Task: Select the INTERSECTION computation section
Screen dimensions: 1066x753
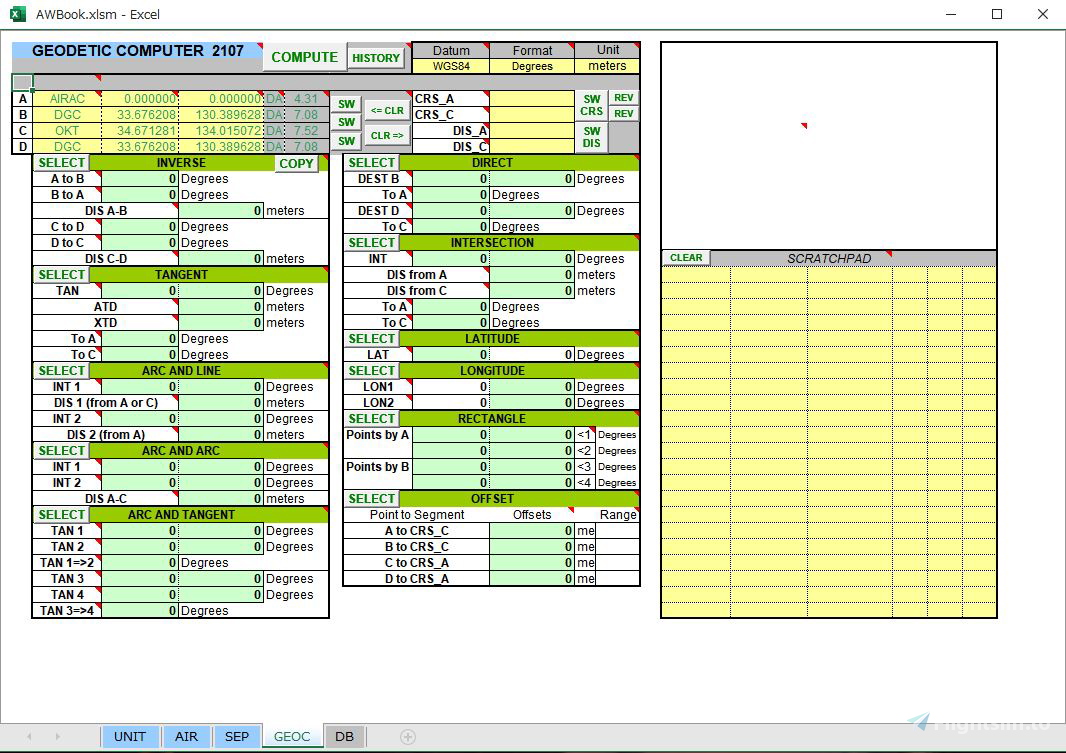Action: (371, 242)
